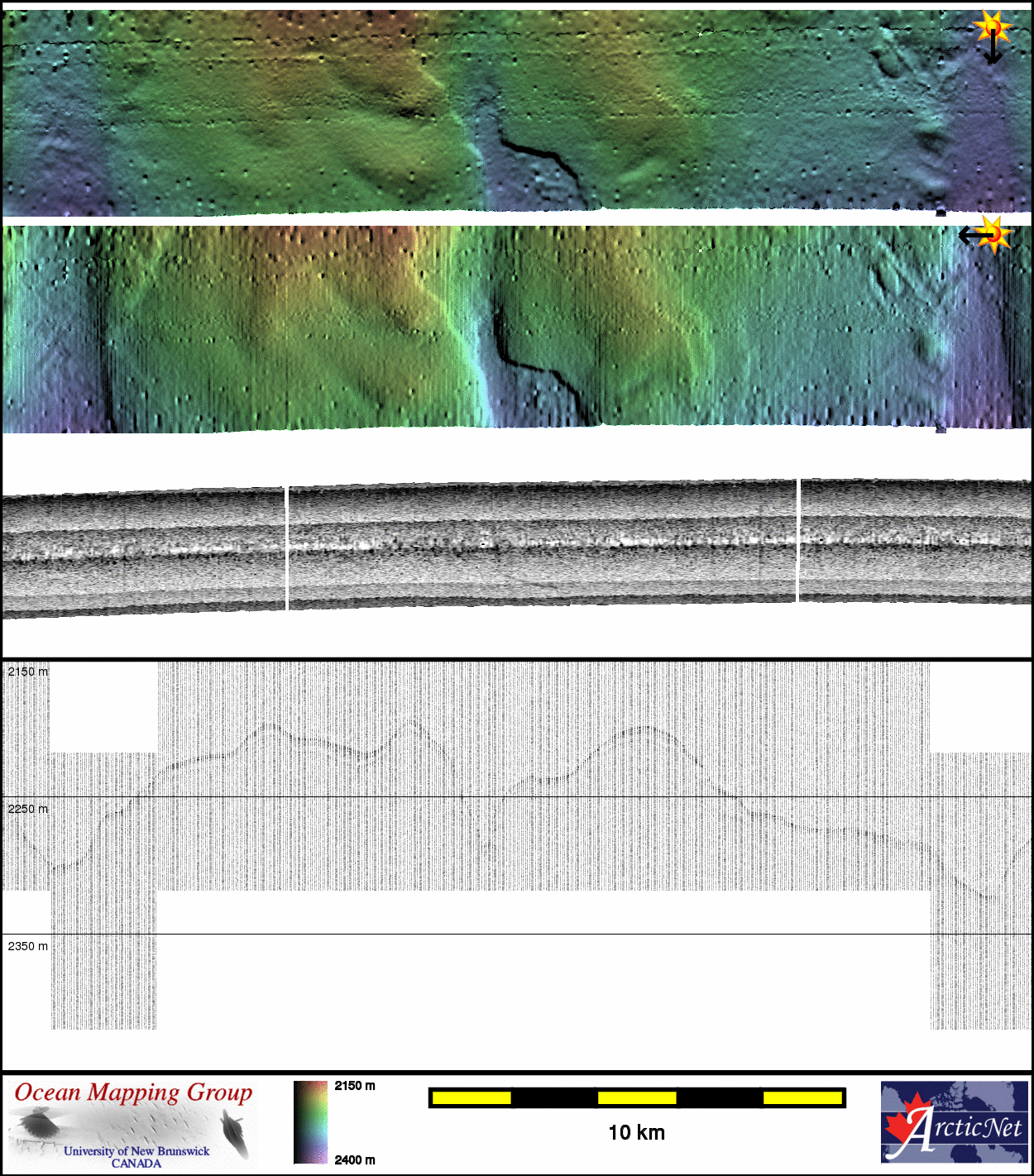Click the 2350 m depth profile label
Screen dimensions: 1034x1176
click(x=27, y=946)
